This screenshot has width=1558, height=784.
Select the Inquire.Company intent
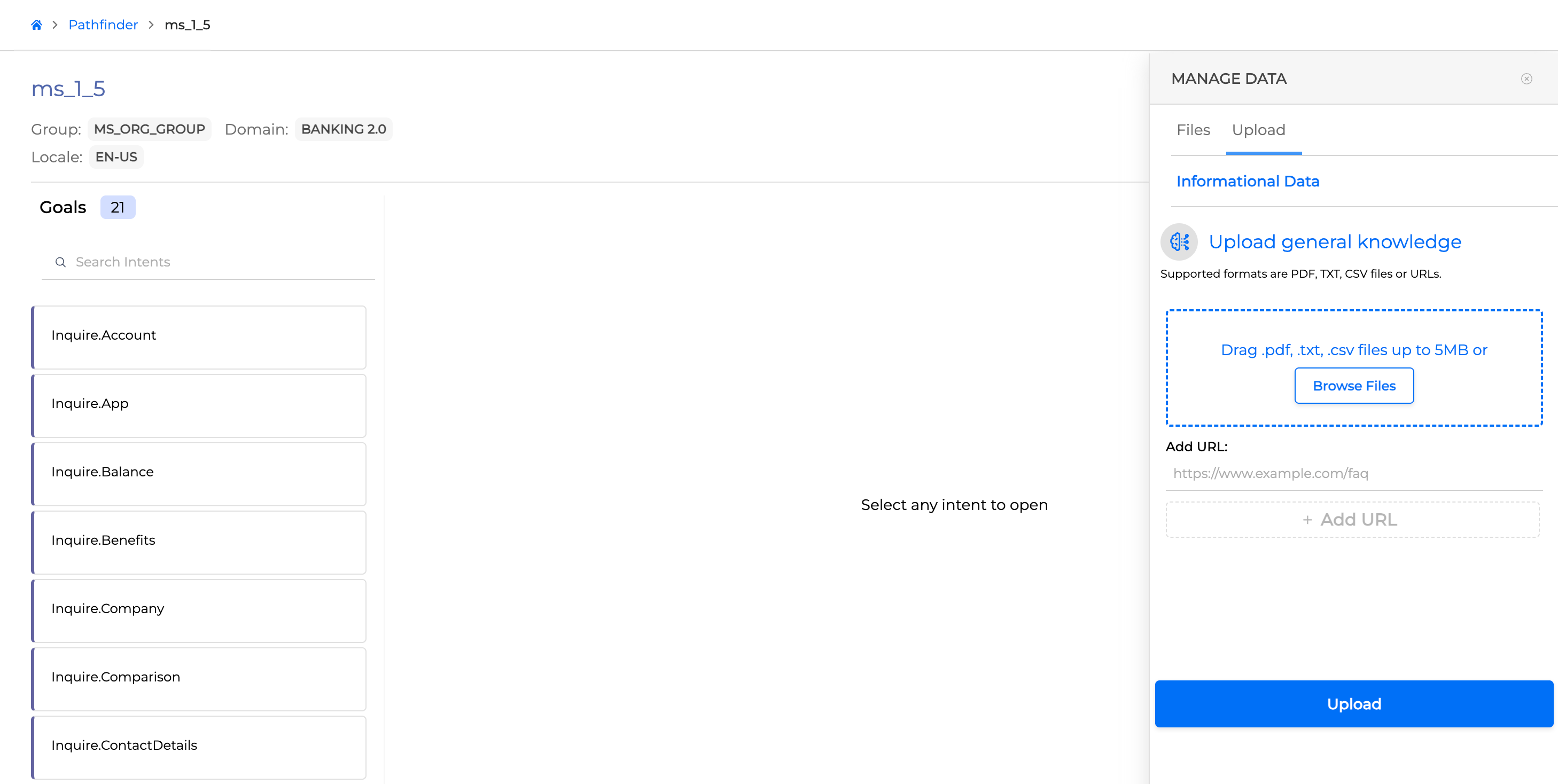199,610
